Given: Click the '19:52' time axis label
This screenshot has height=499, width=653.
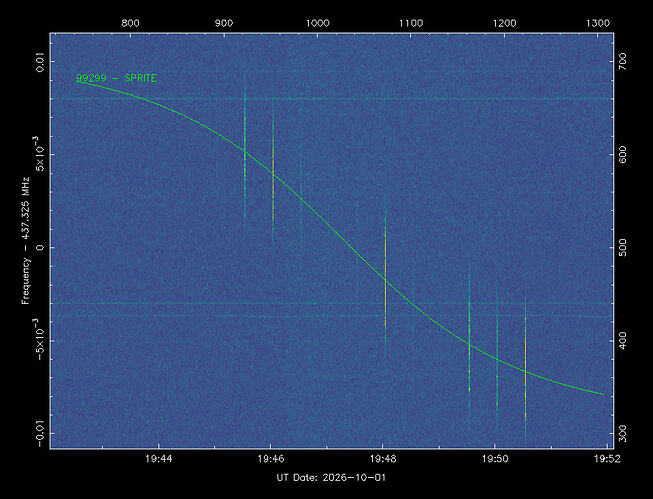Looking at the screenshot, I should (607, 459).
